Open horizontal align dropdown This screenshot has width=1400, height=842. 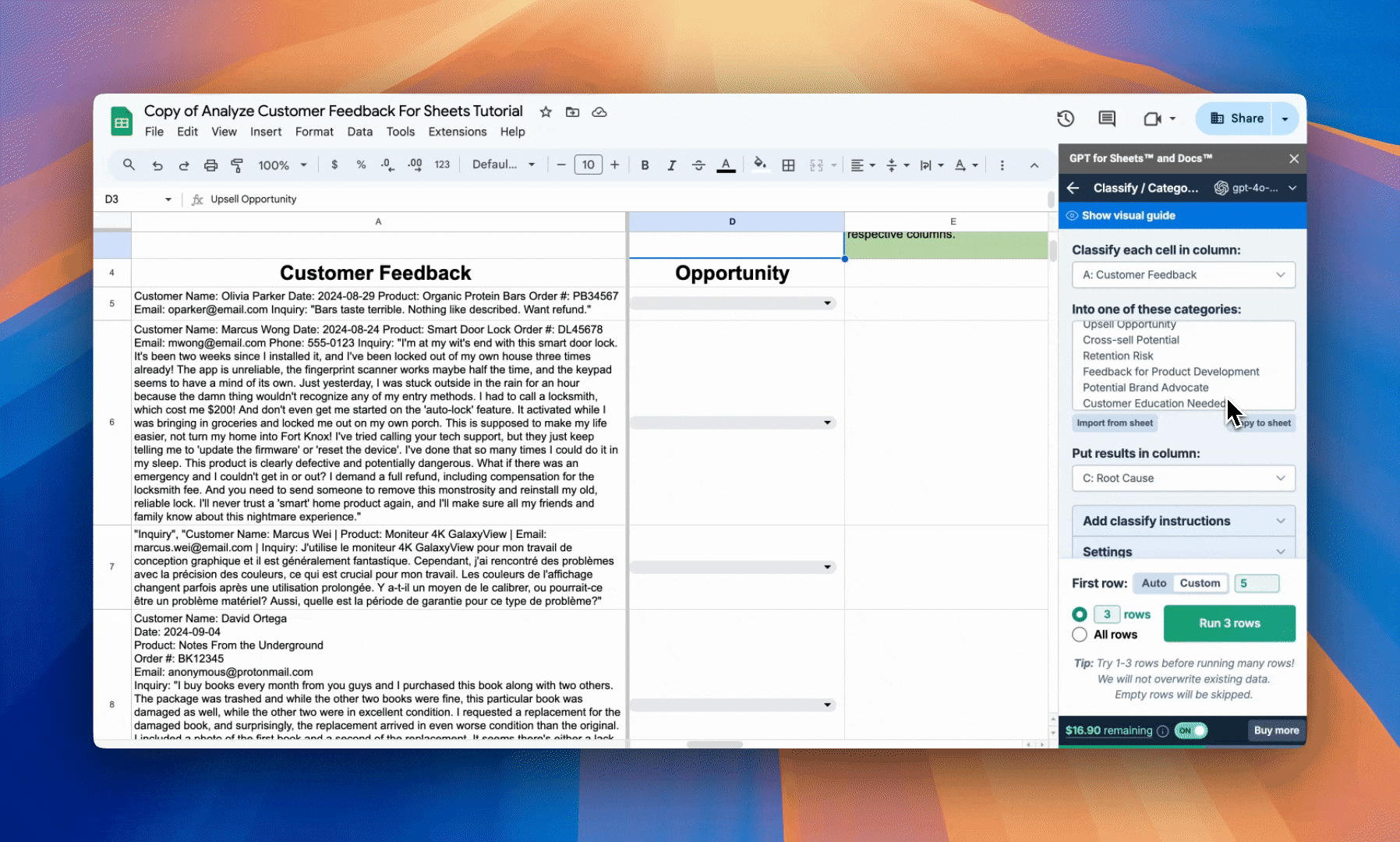point(863,165)
